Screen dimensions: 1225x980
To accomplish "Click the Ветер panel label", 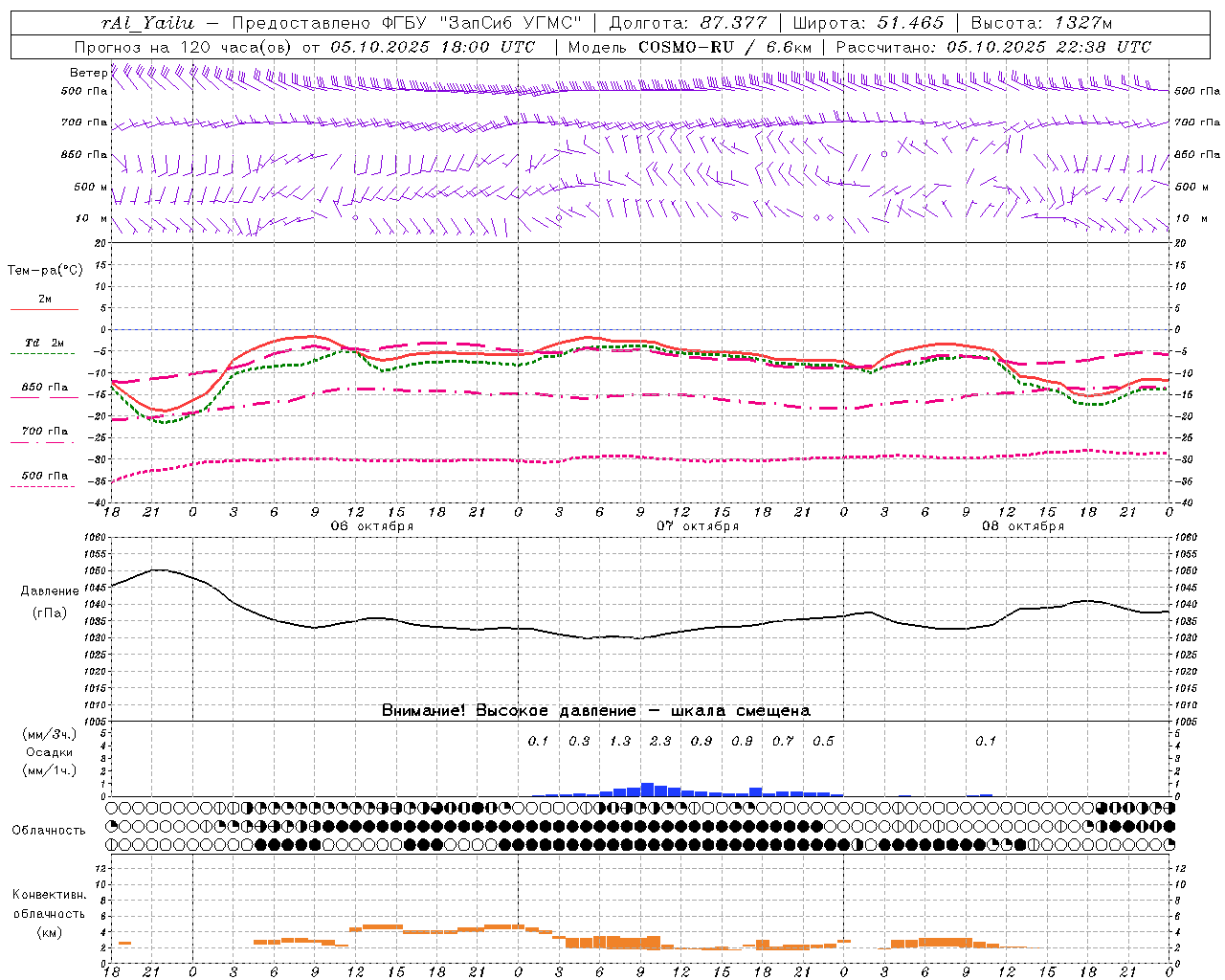I will (88, 73).
